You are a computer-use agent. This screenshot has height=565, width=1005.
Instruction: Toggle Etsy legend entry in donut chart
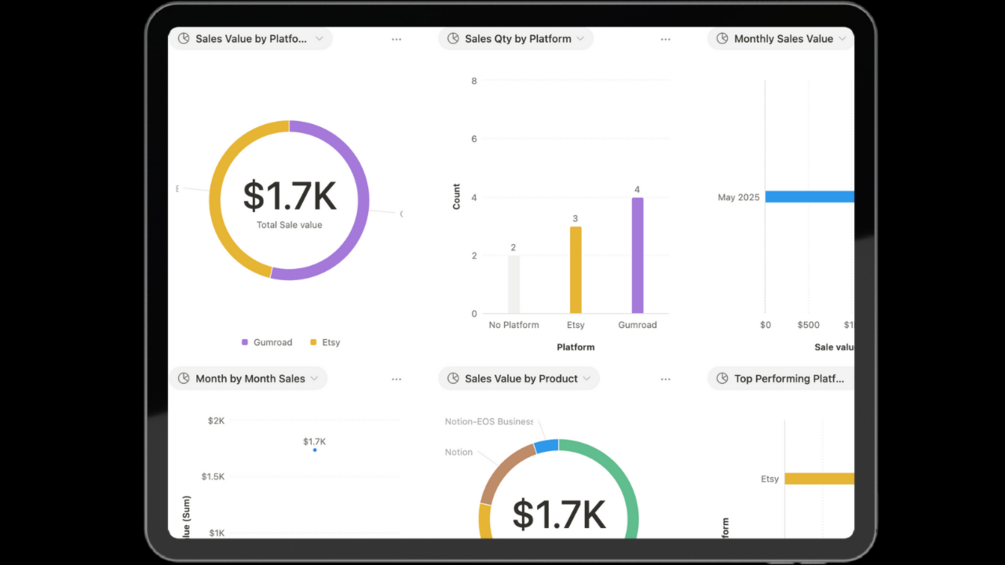325,343
